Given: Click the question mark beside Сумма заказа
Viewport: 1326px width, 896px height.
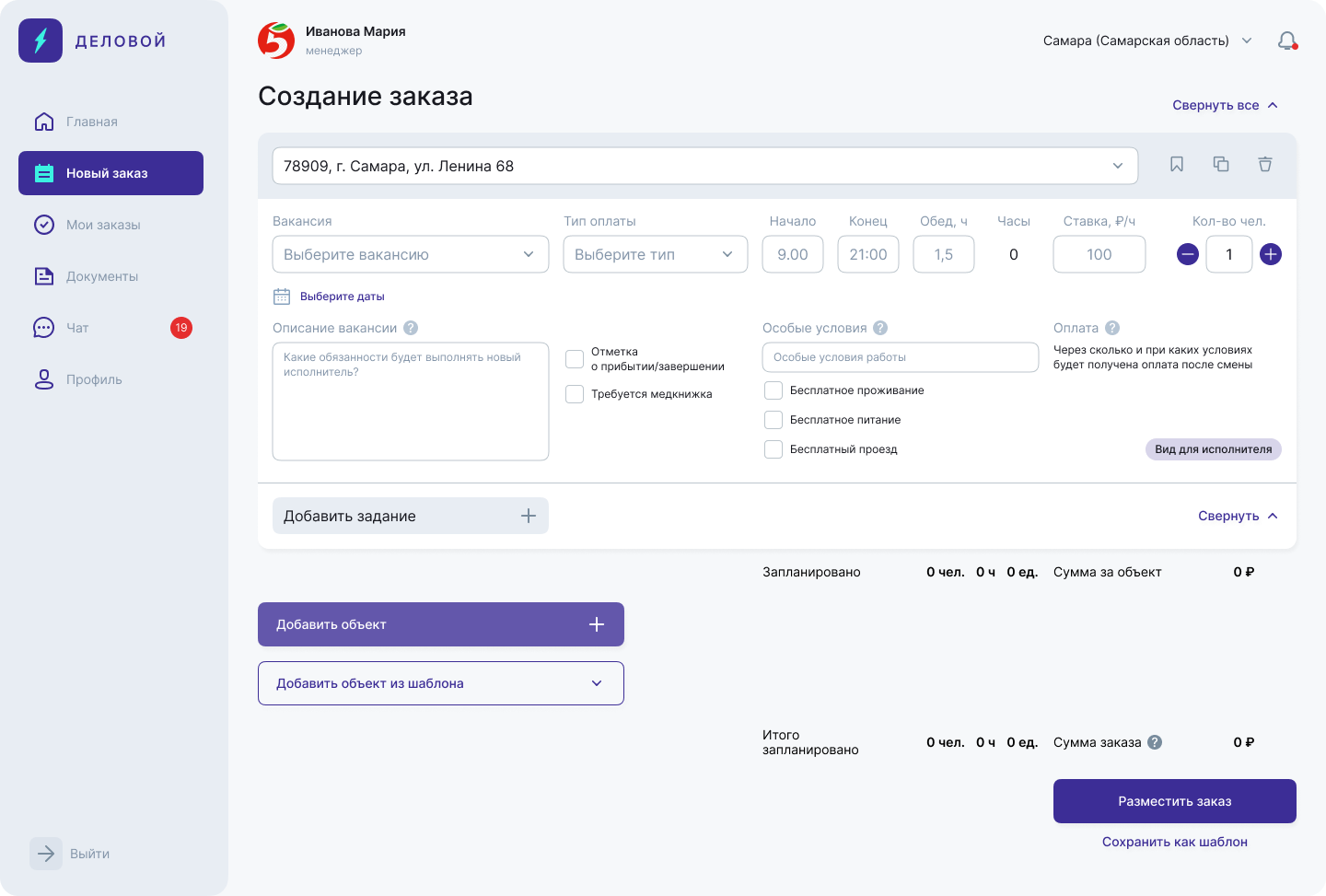Looking at the screenshot, I should point(1155,742).
